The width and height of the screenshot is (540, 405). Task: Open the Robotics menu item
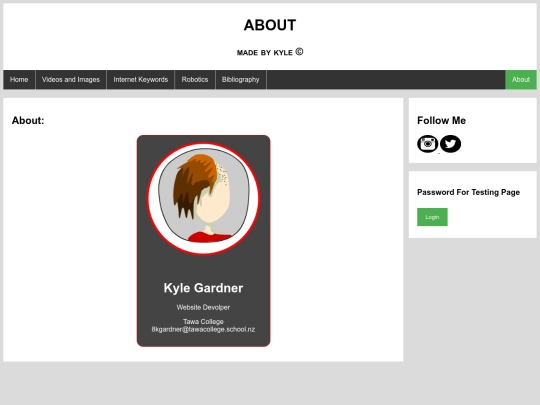point(195,80)
